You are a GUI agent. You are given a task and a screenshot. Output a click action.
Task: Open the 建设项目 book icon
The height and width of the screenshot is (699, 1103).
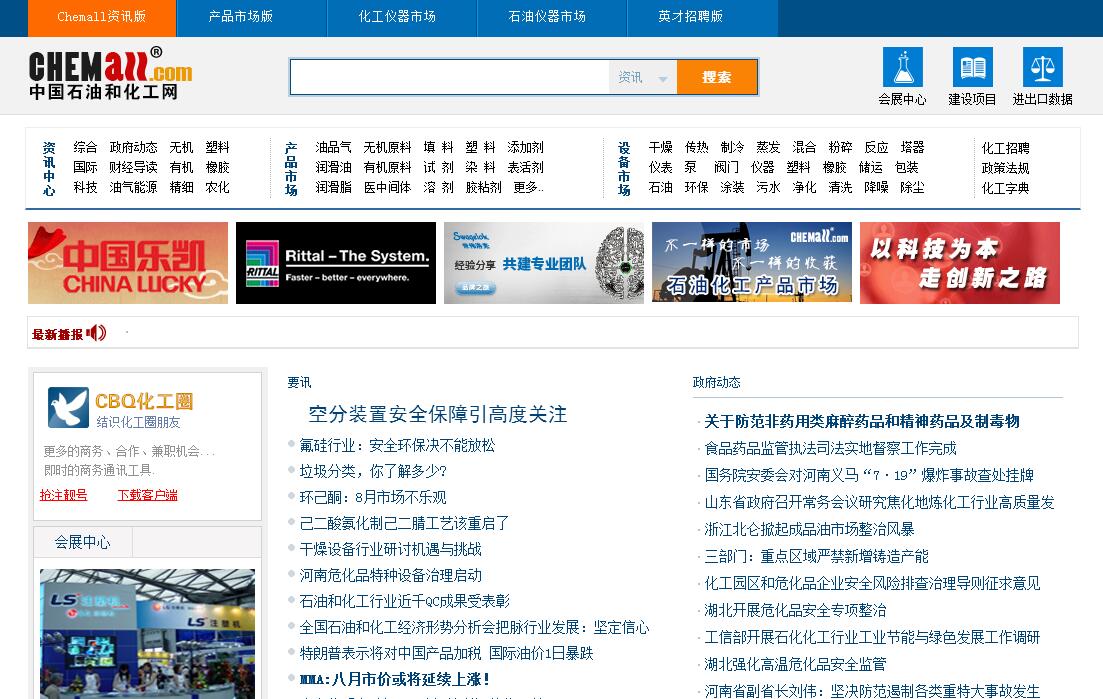972,68
